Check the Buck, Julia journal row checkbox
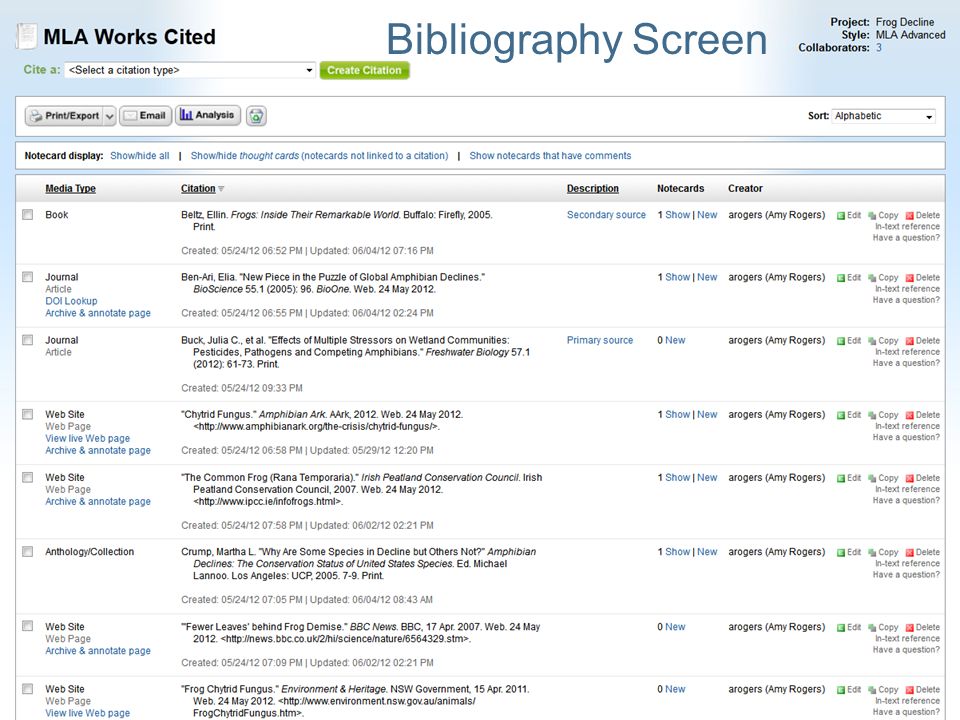 (28, 340)
